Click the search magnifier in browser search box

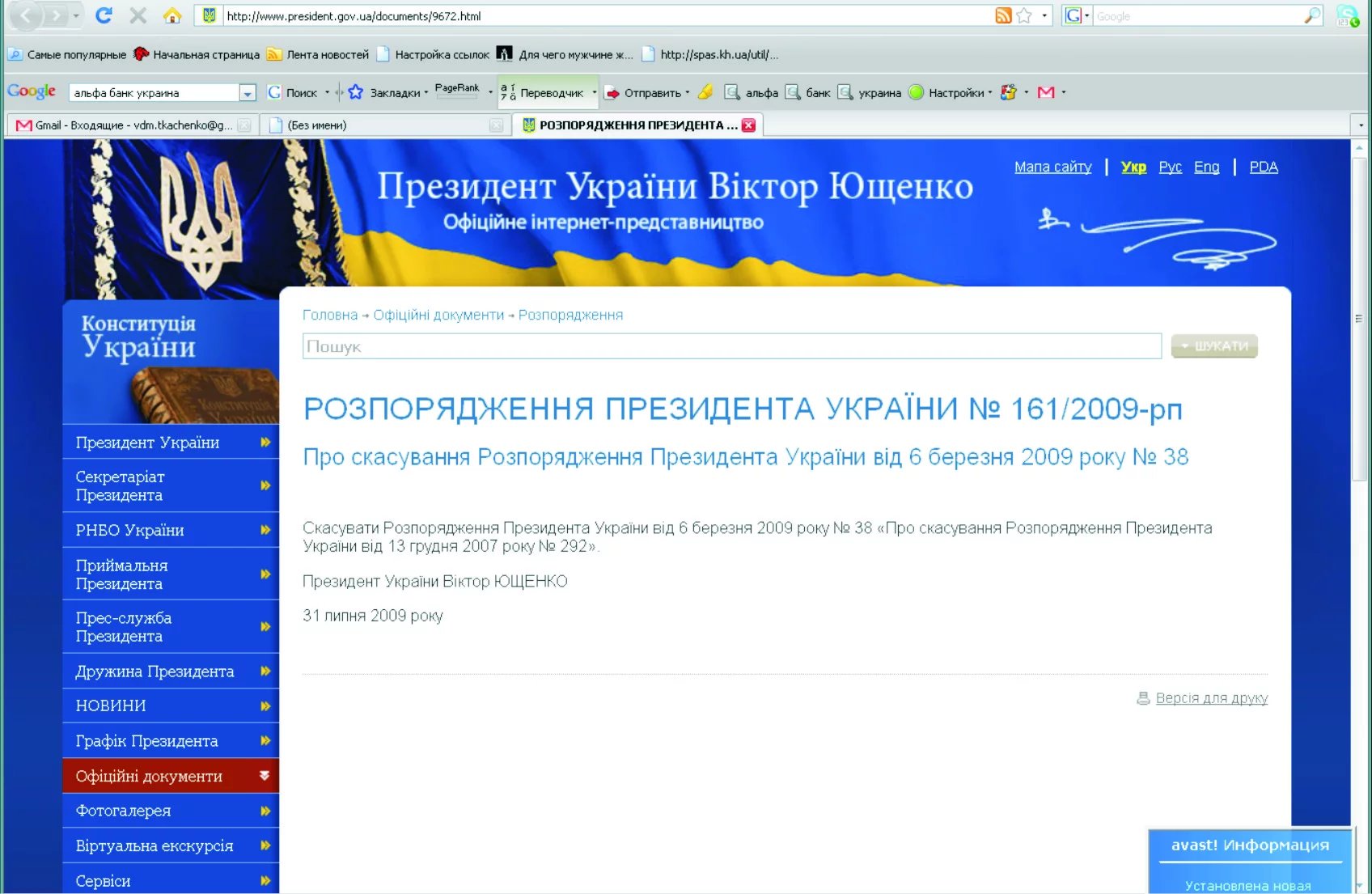click(1312, 15)
